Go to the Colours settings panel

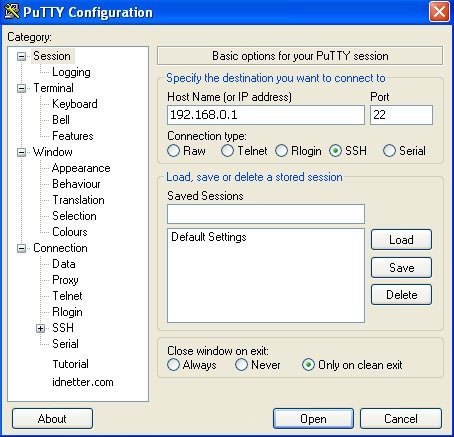point(70,232)
